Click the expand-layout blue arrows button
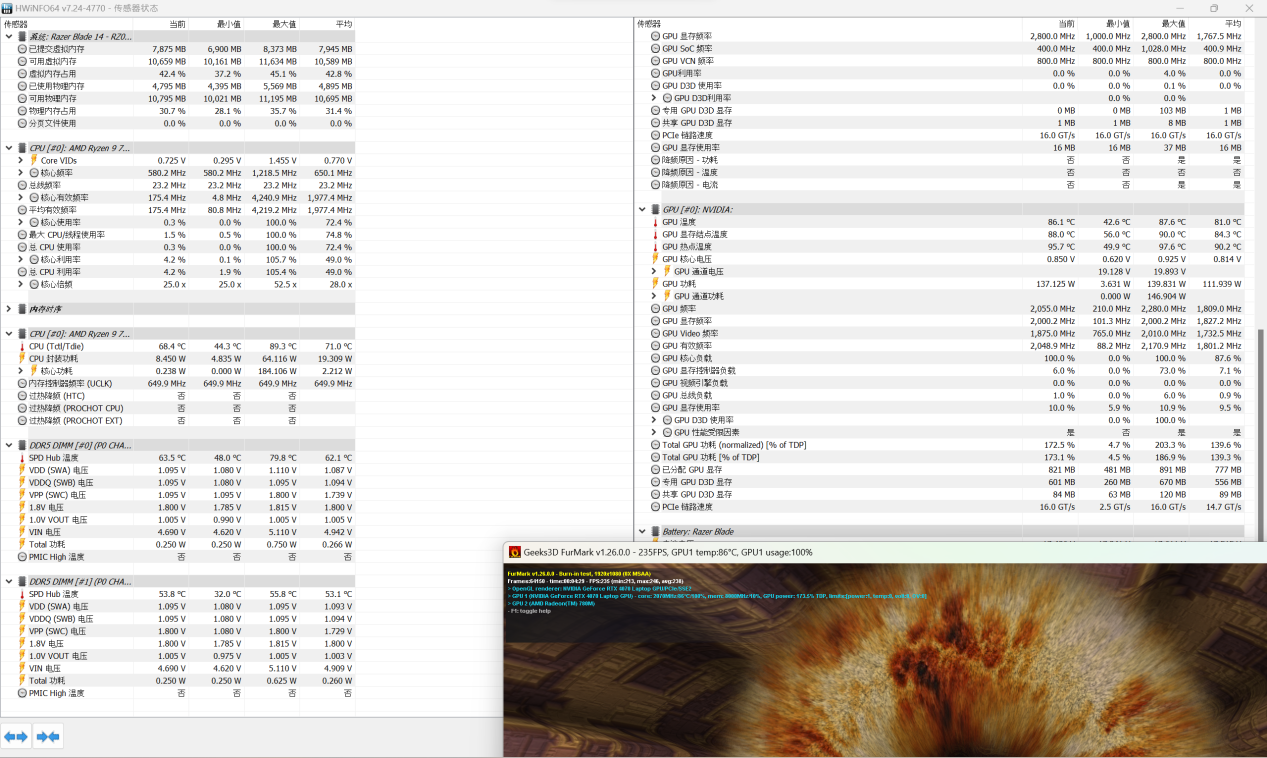1267x758 pixels. 16,737
